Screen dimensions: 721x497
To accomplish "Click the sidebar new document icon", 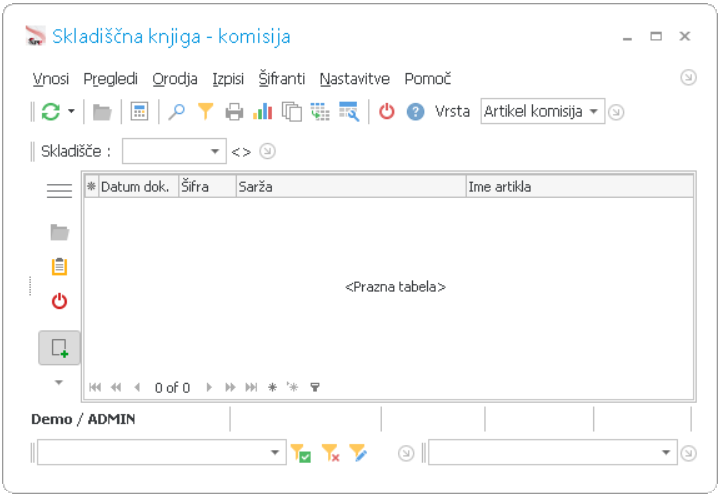I will 59,348.
